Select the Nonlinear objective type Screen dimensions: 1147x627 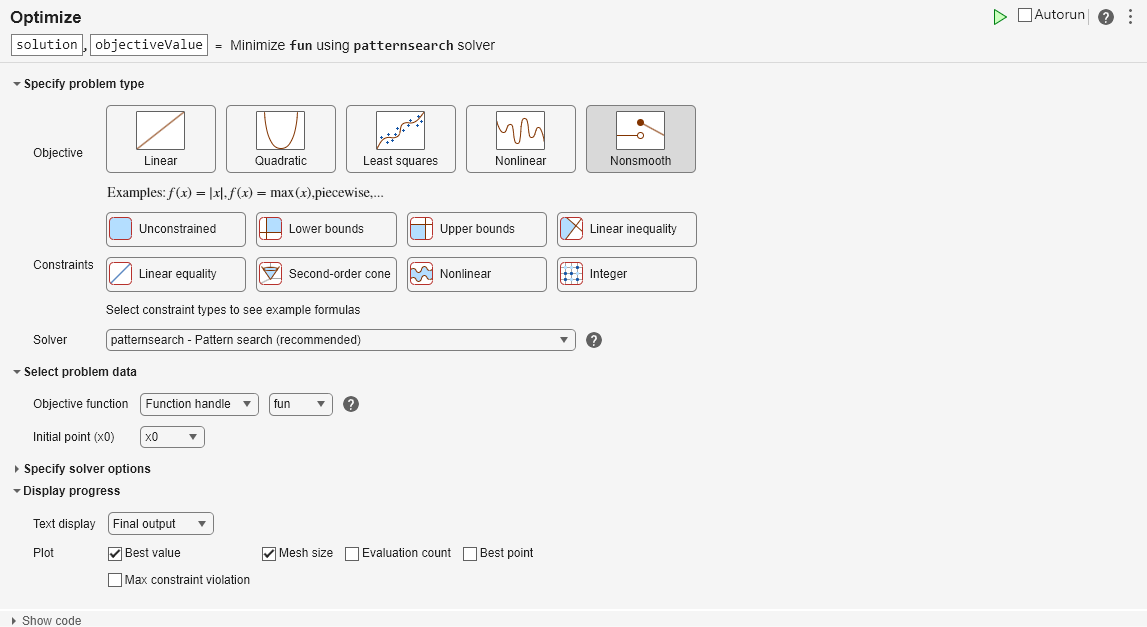point(520,138)
